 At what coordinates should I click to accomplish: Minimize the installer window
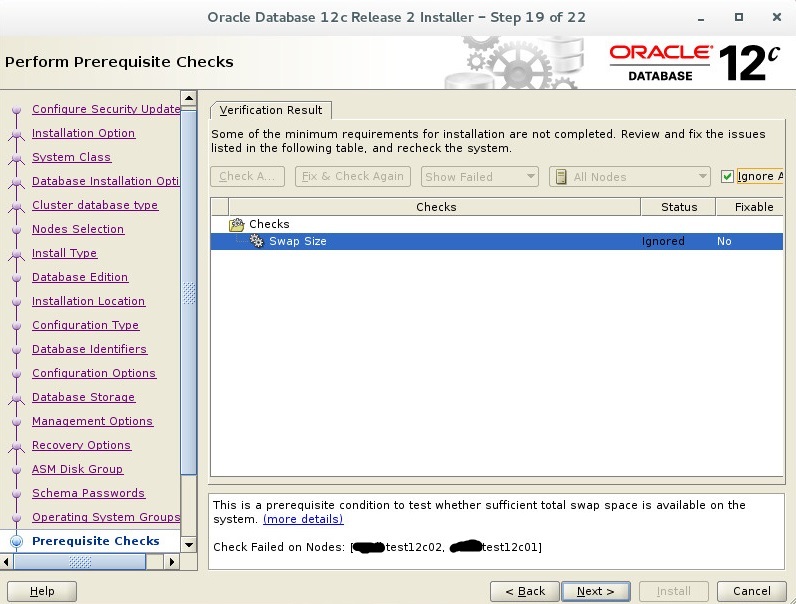701,18
